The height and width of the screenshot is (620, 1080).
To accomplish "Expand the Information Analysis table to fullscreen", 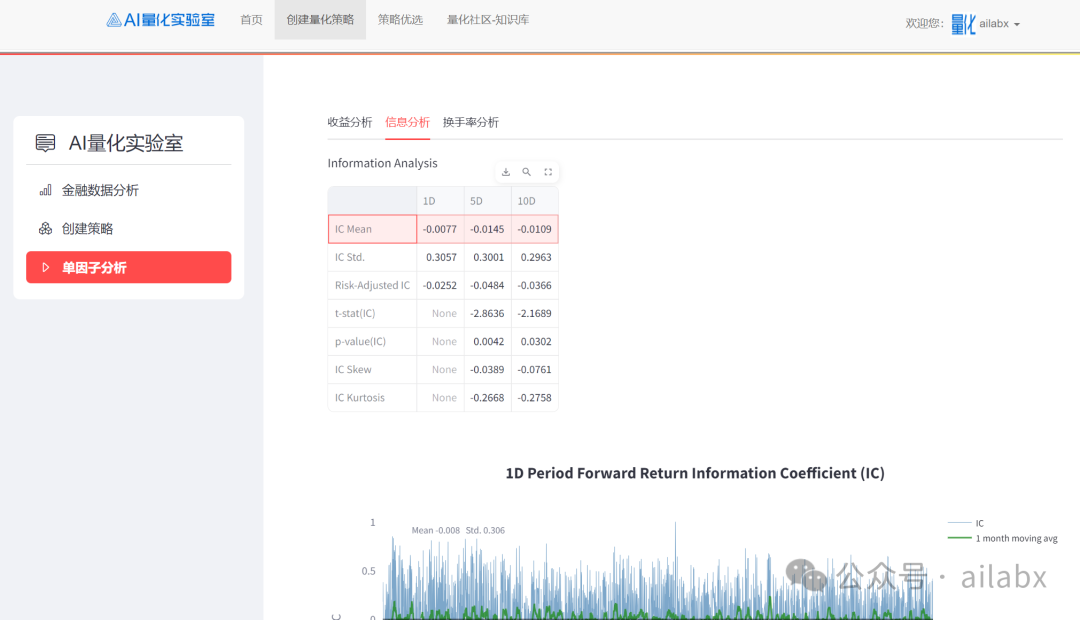I will pos(548,172).
